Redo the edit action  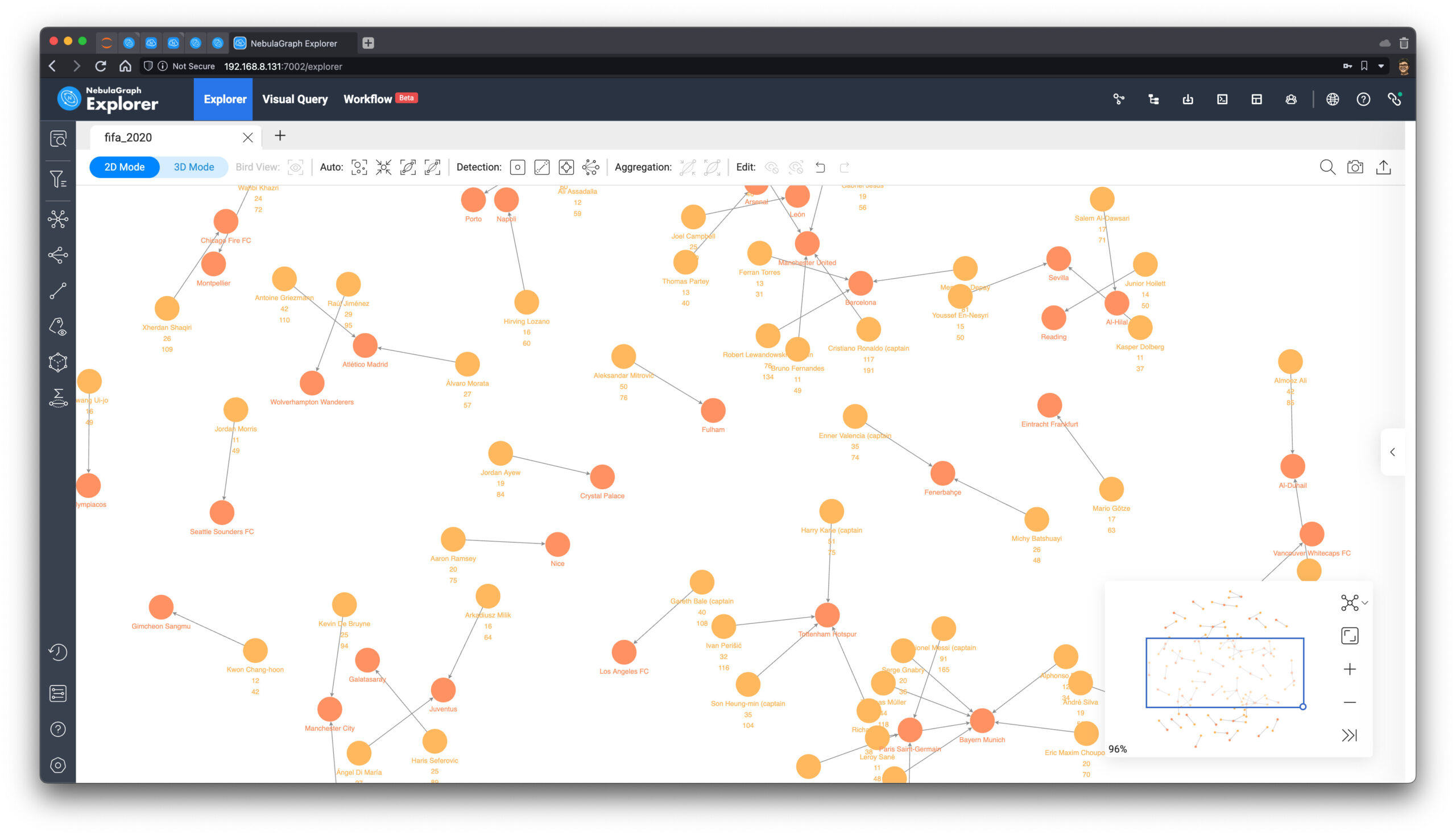coord(844,167)
